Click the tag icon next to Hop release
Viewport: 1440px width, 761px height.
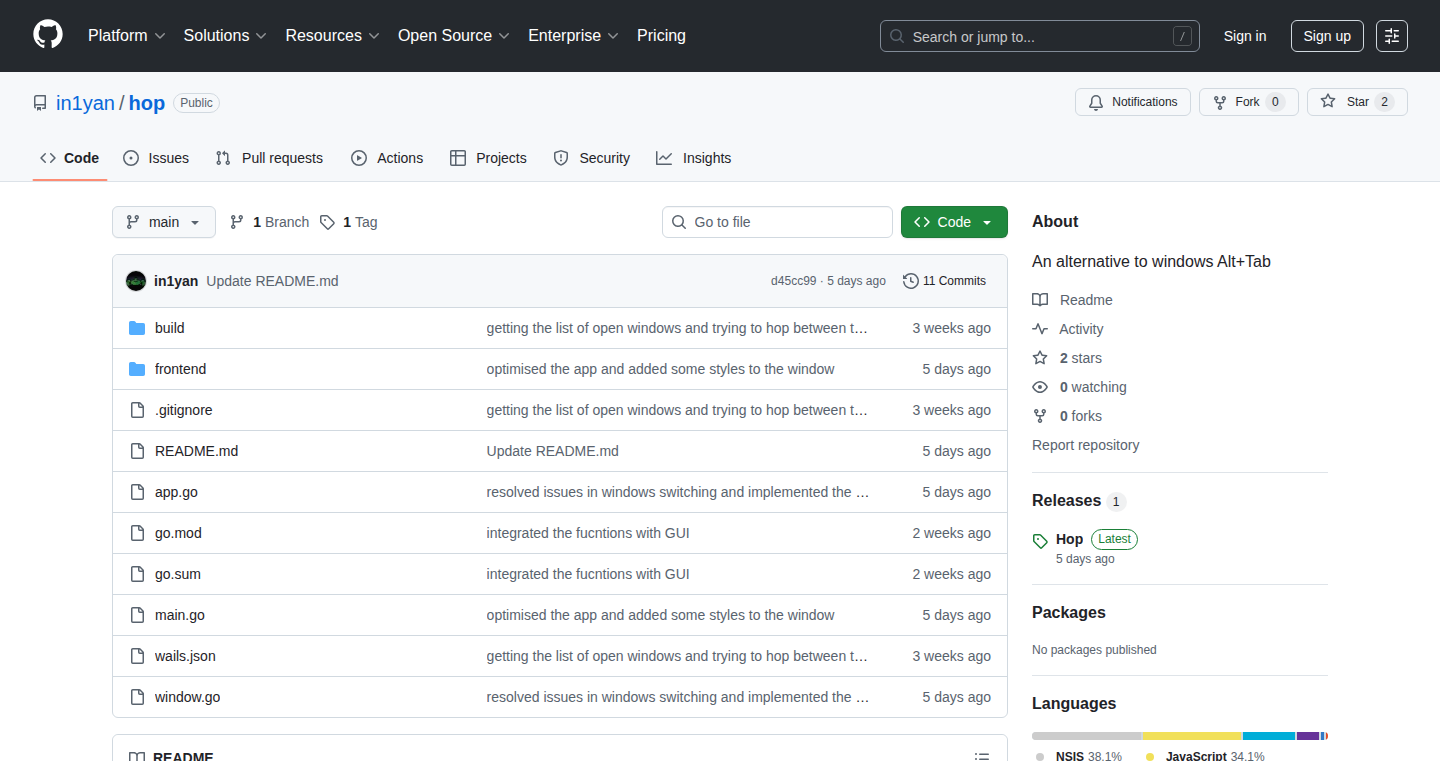(1040, 541)
